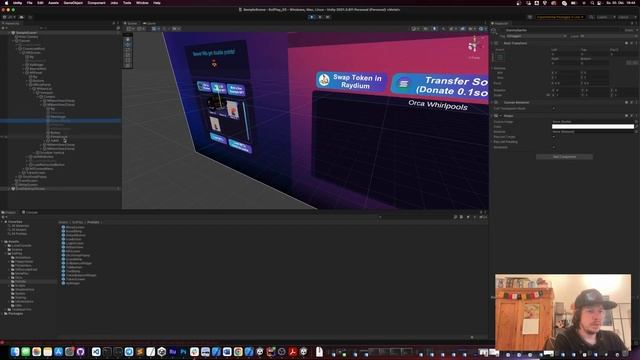Select the SampleScene root in the Hierarchy

tap(27, 33)
